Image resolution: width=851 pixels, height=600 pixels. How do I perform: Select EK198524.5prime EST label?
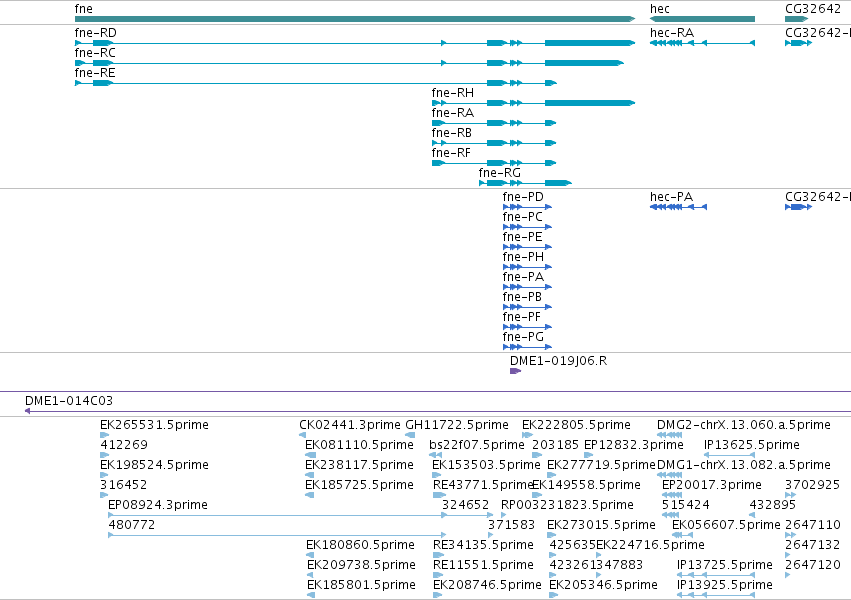click(x=154, y=465)
